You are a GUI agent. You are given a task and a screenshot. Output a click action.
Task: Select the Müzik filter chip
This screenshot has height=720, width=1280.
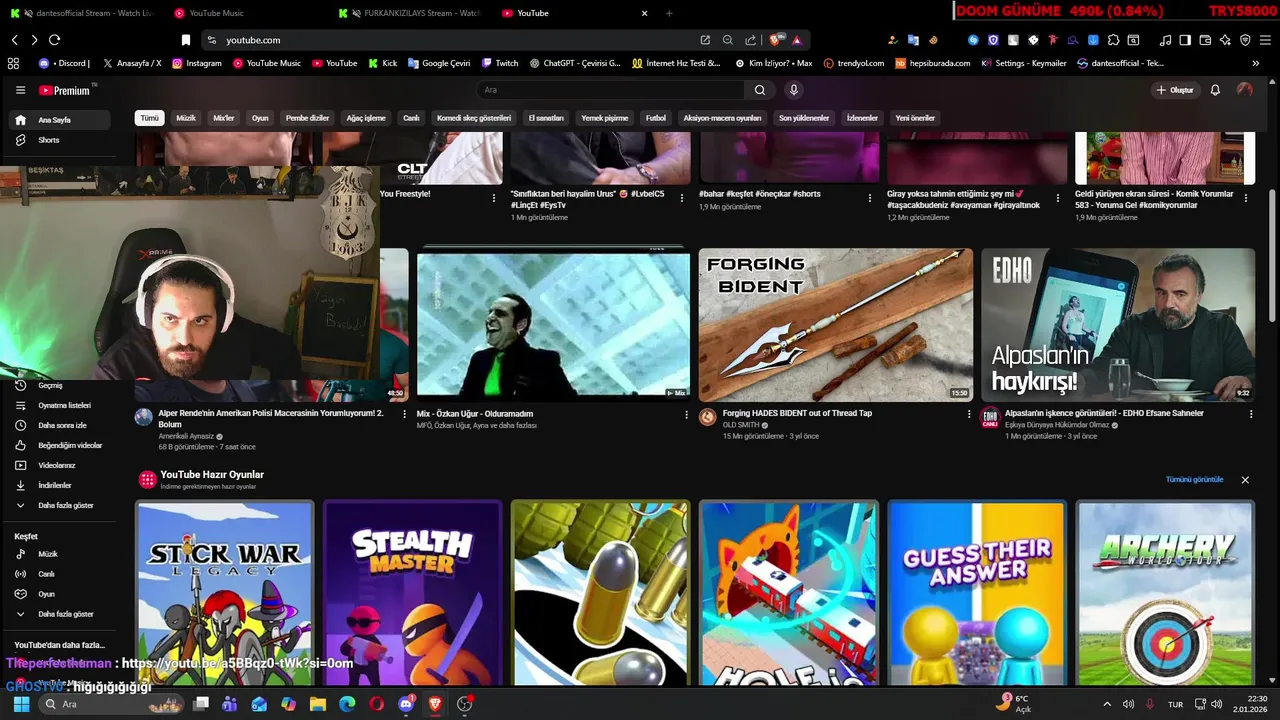coord(186,118)
